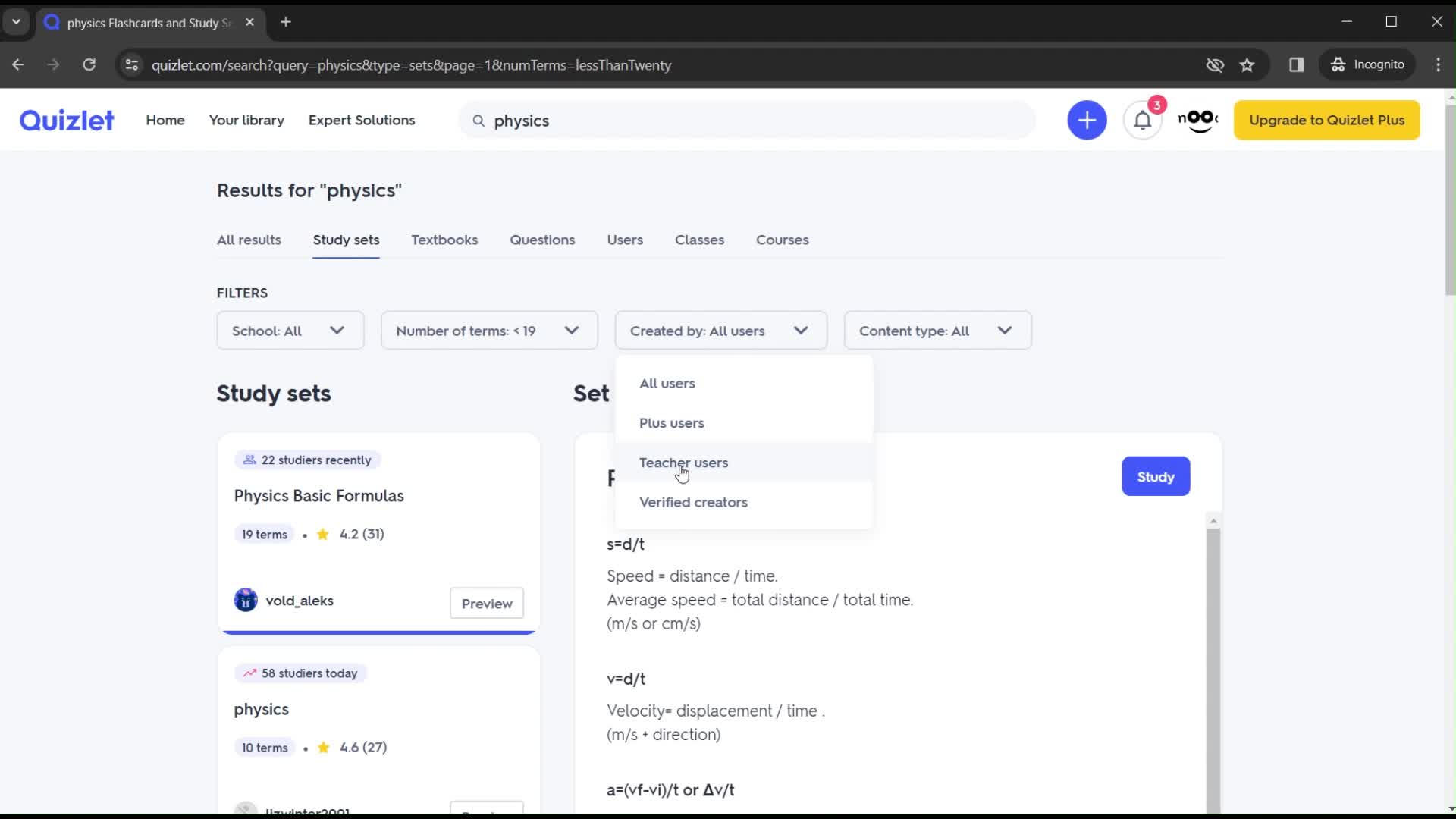Reload the page
Viewport: 1456px width, 819px height.
[89, 64]
